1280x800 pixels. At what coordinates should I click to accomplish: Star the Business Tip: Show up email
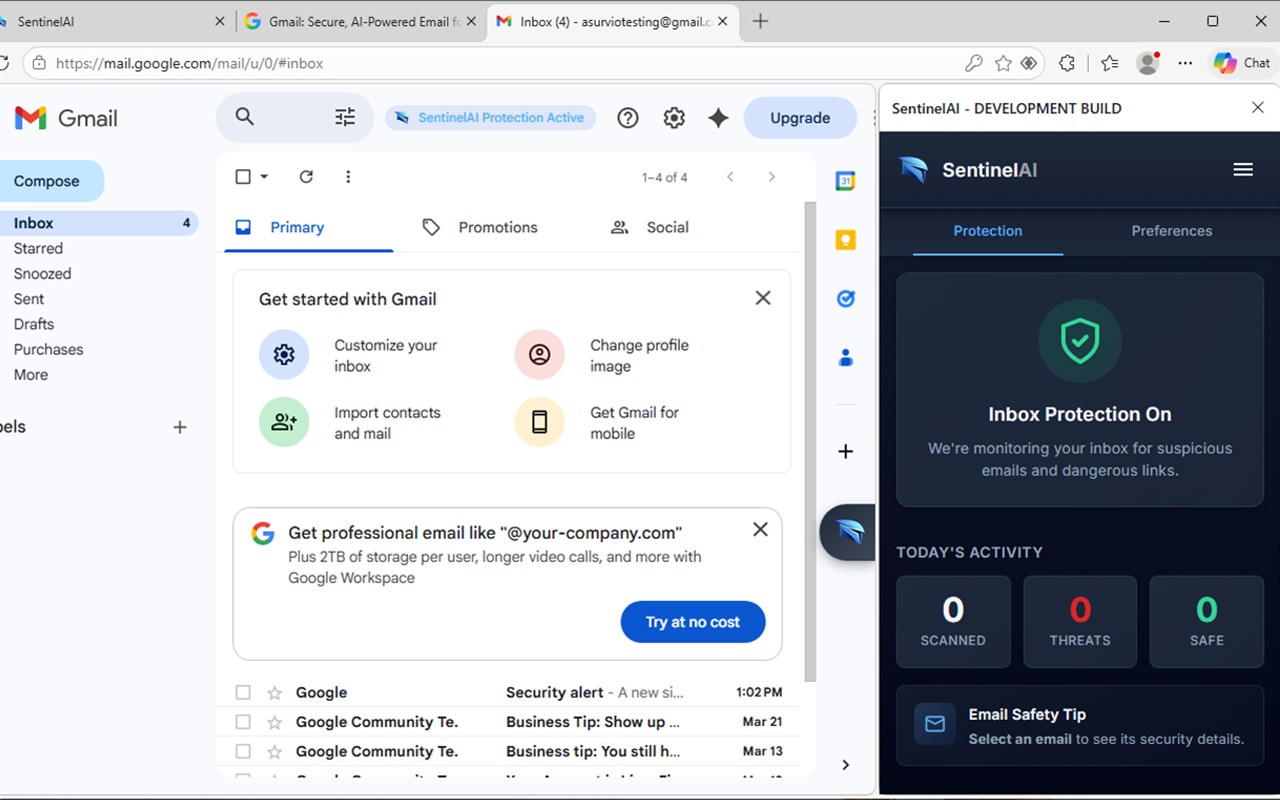tap(274, 722)
